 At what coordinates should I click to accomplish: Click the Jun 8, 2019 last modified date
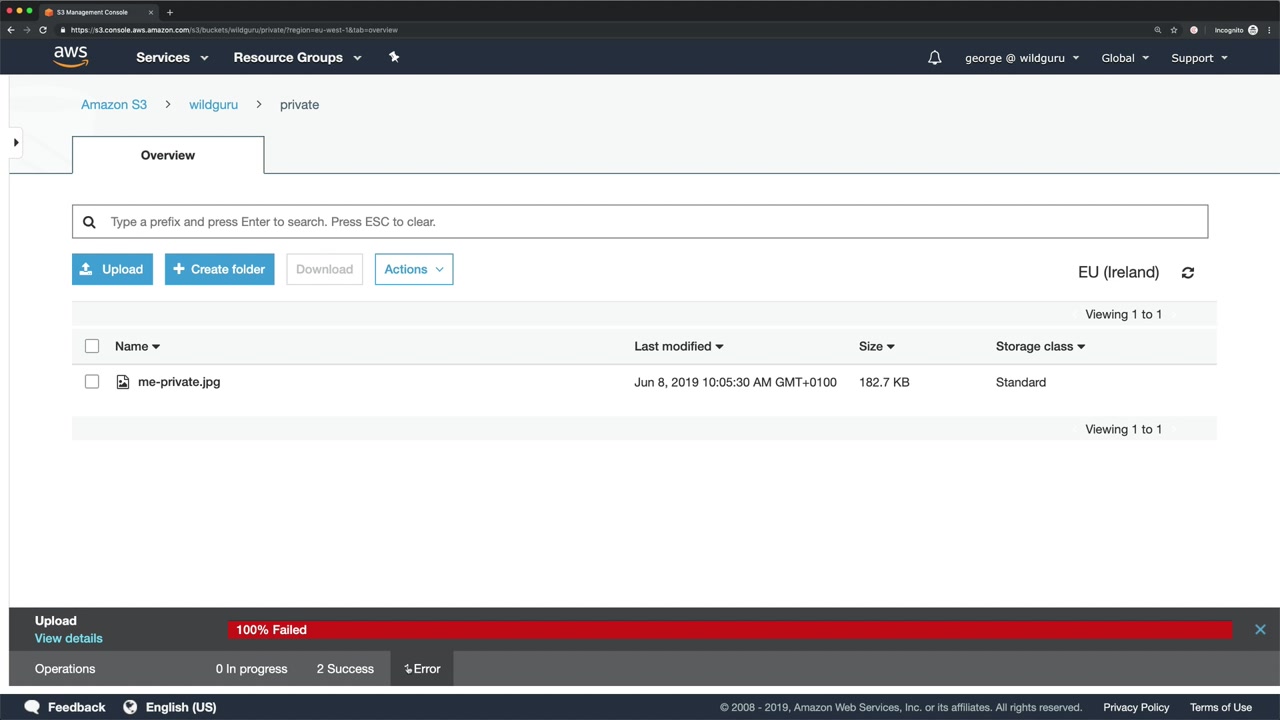(735, 382)
